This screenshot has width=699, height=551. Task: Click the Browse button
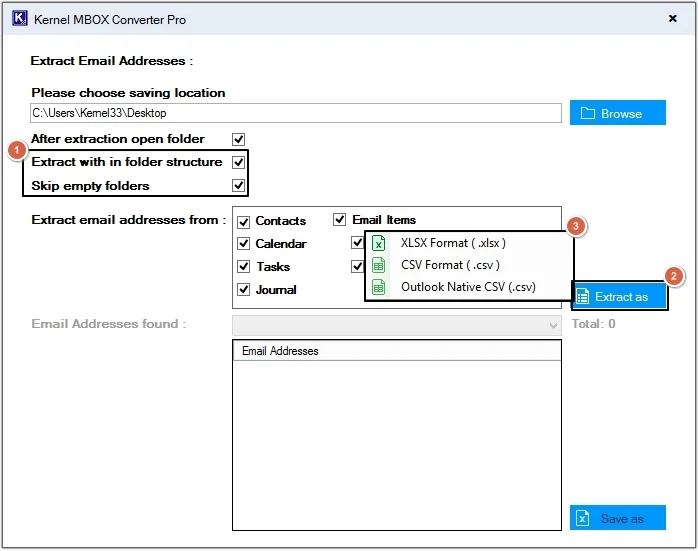618,113
